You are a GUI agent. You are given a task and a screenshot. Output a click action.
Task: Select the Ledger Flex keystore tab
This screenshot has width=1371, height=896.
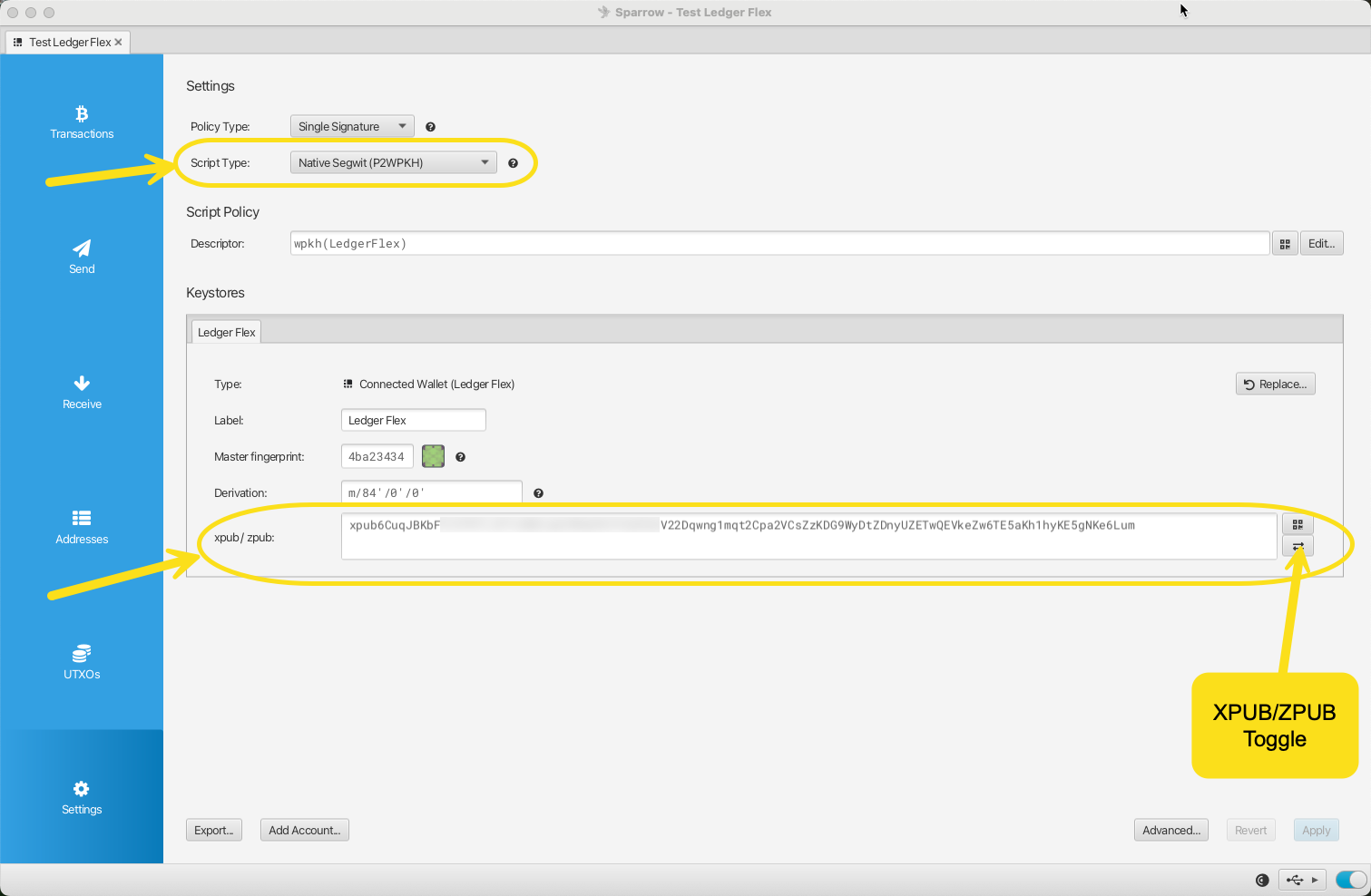point(226,333)
